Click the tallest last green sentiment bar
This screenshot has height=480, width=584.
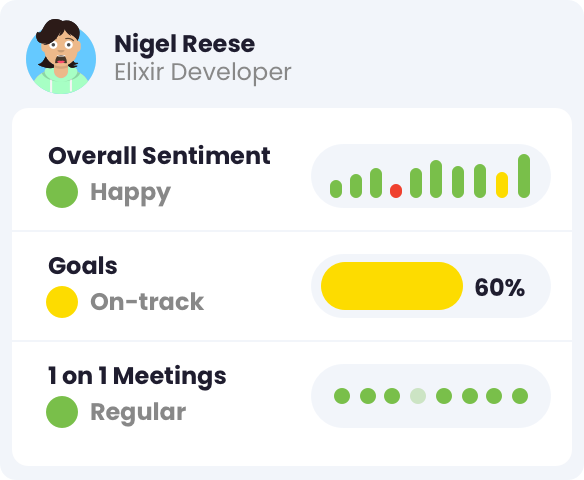[x=524, y=176]
